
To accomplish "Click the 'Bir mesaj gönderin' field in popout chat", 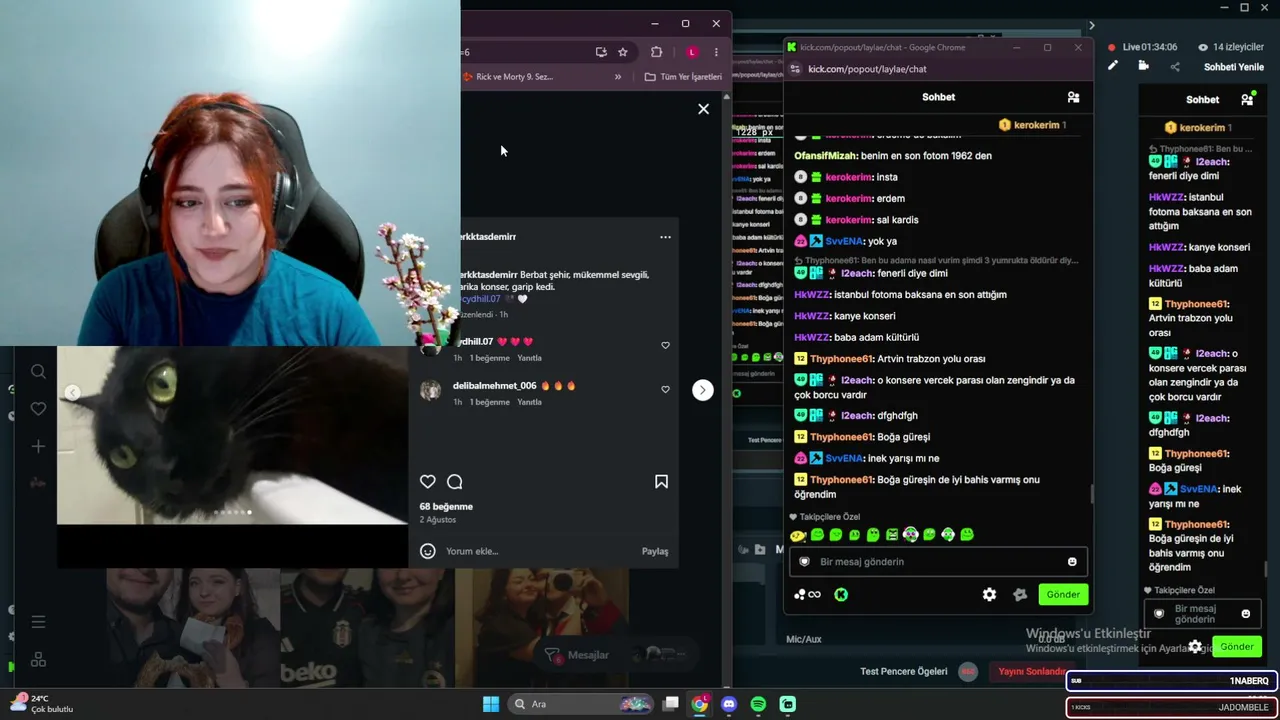I will (x=938, y=562).
